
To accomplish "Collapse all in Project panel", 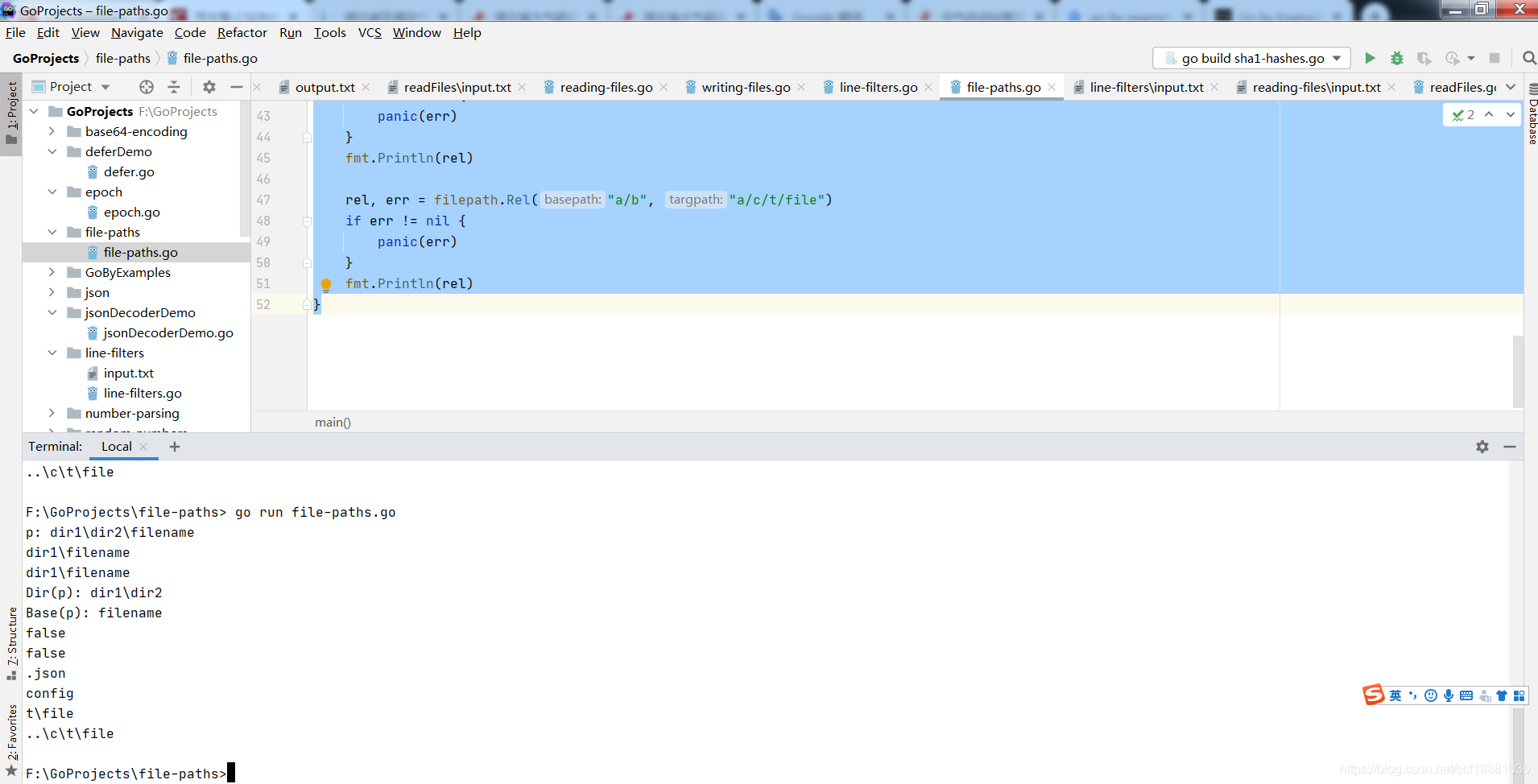I will 174,87.
